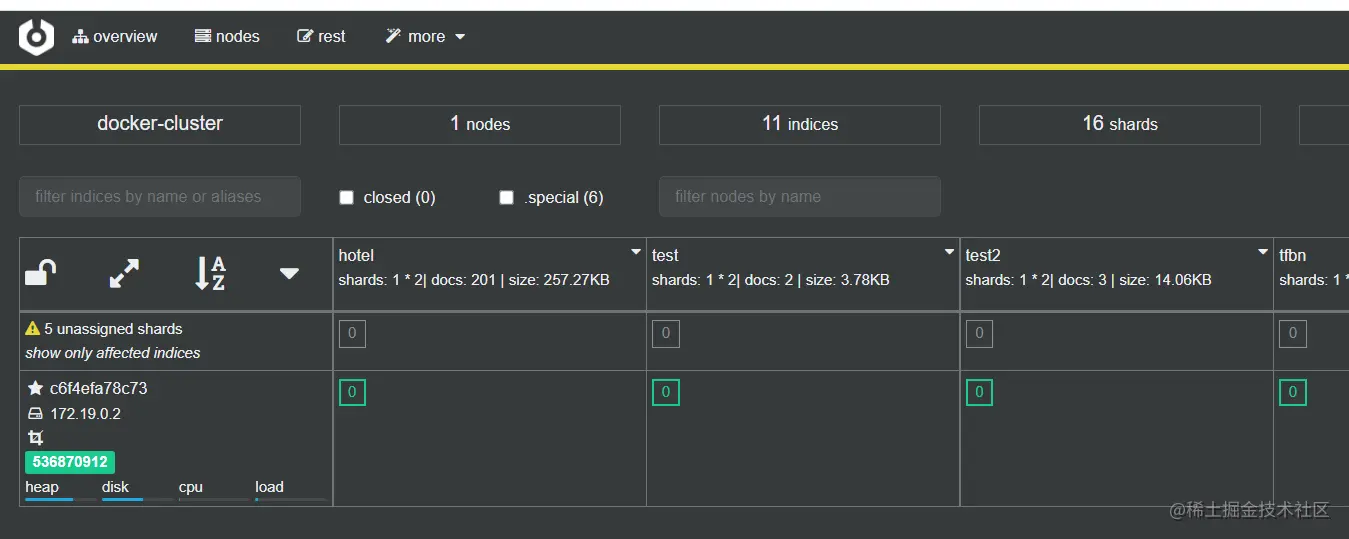Focus the filter indices by name field
This screenshot has width=1349, height=539.
pos(160,197)
